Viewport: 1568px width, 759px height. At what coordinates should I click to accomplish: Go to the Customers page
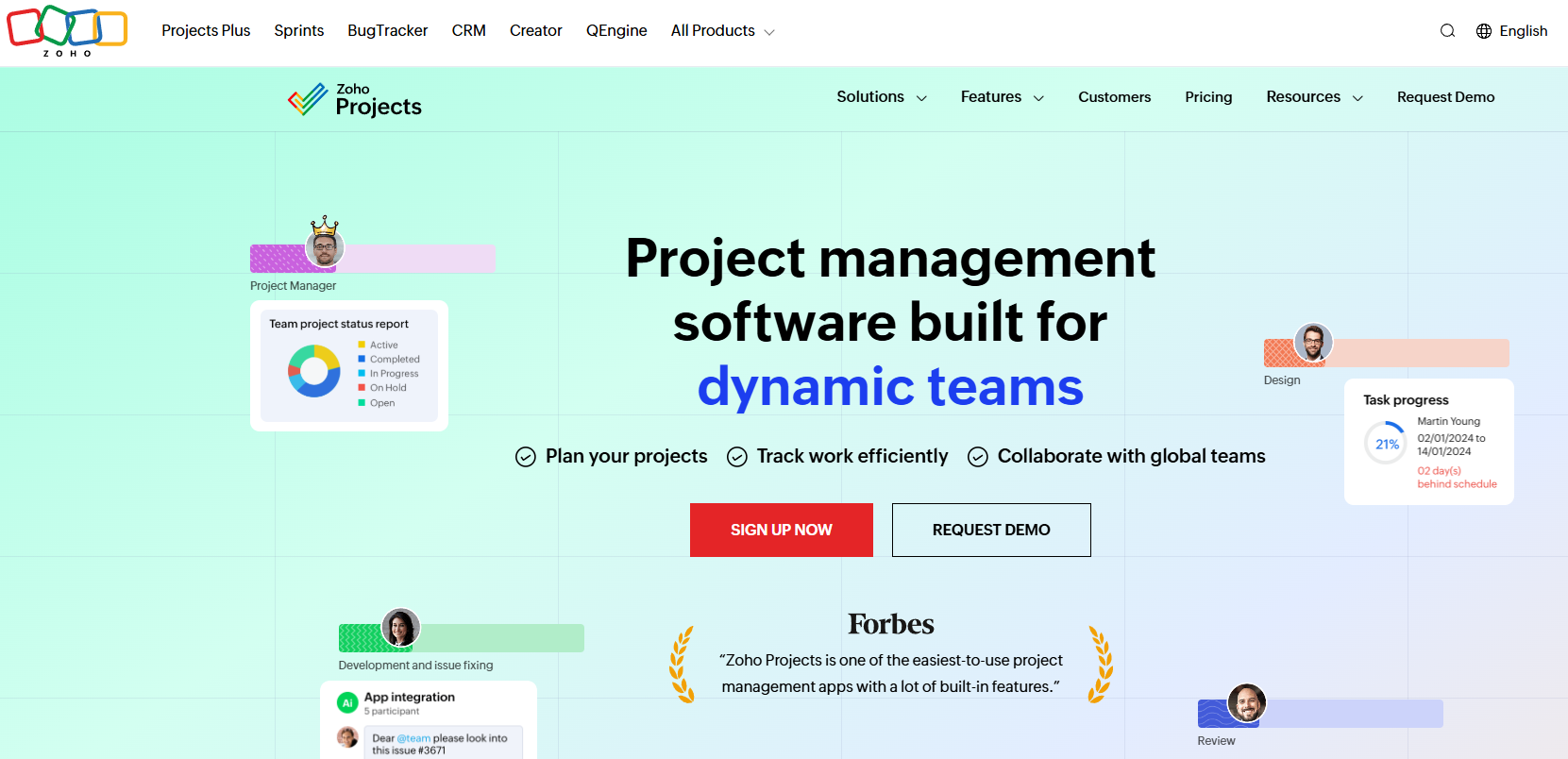(1115, 97)
